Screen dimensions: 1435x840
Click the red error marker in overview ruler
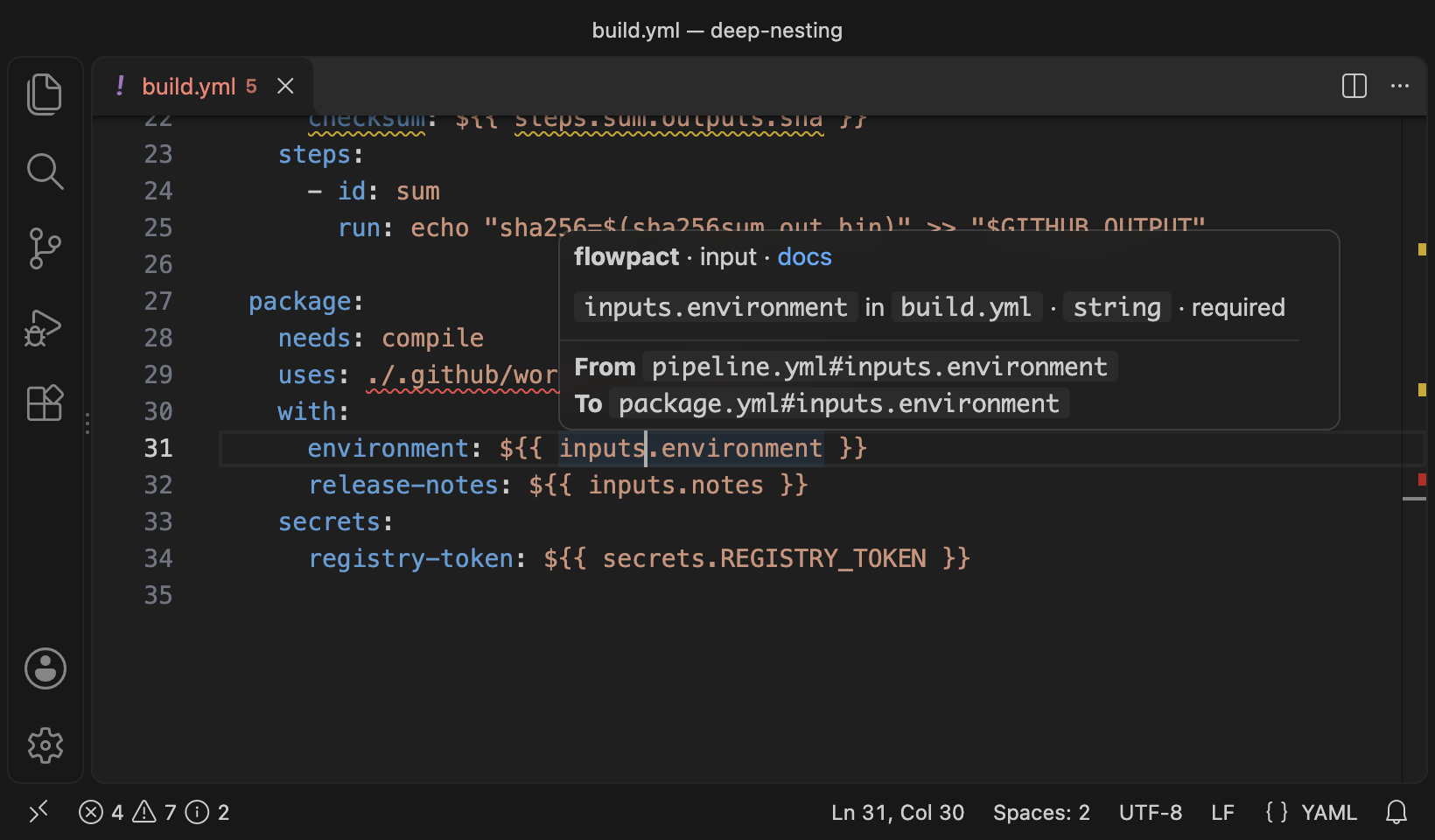tap(1422, 479)
